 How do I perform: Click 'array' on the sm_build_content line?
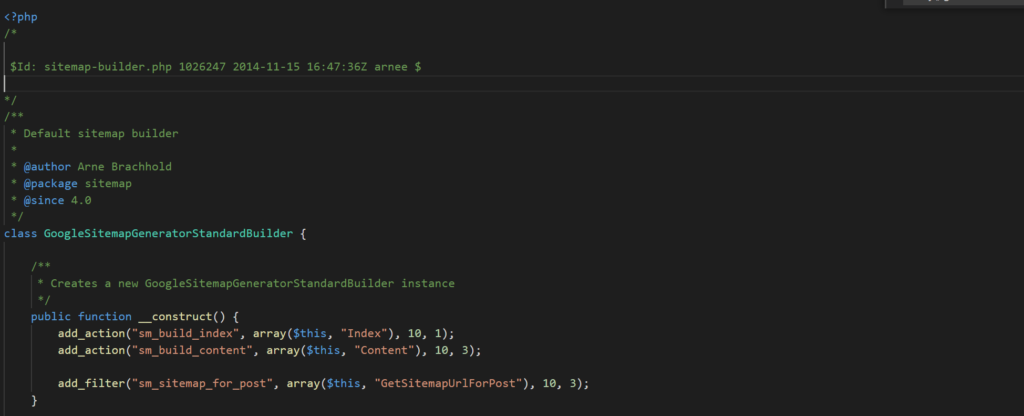click(283, 351)
